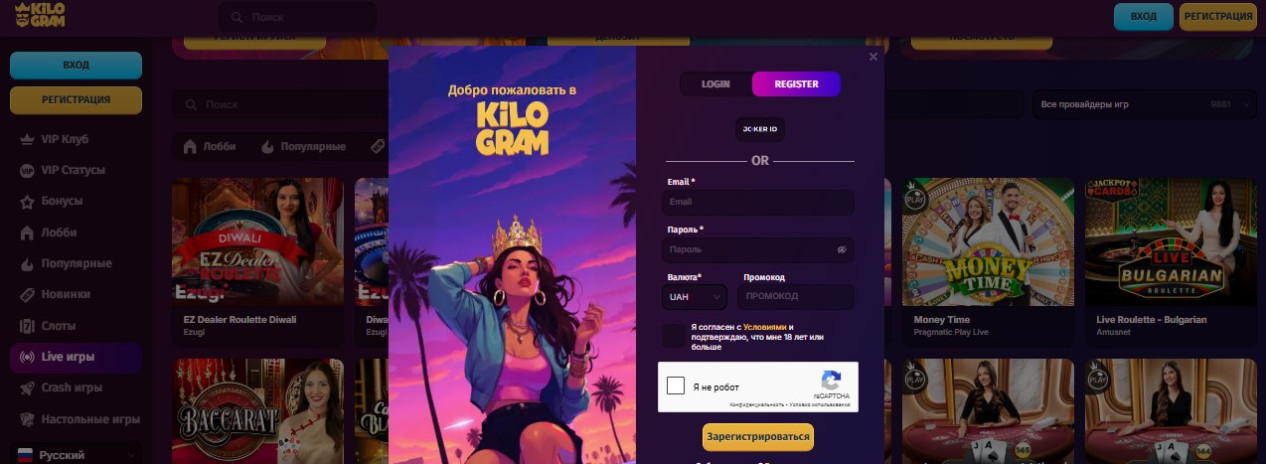Toggle password visibility eye icon
This screenshot has width=1266, height=464.
click(x=842, y=249)
